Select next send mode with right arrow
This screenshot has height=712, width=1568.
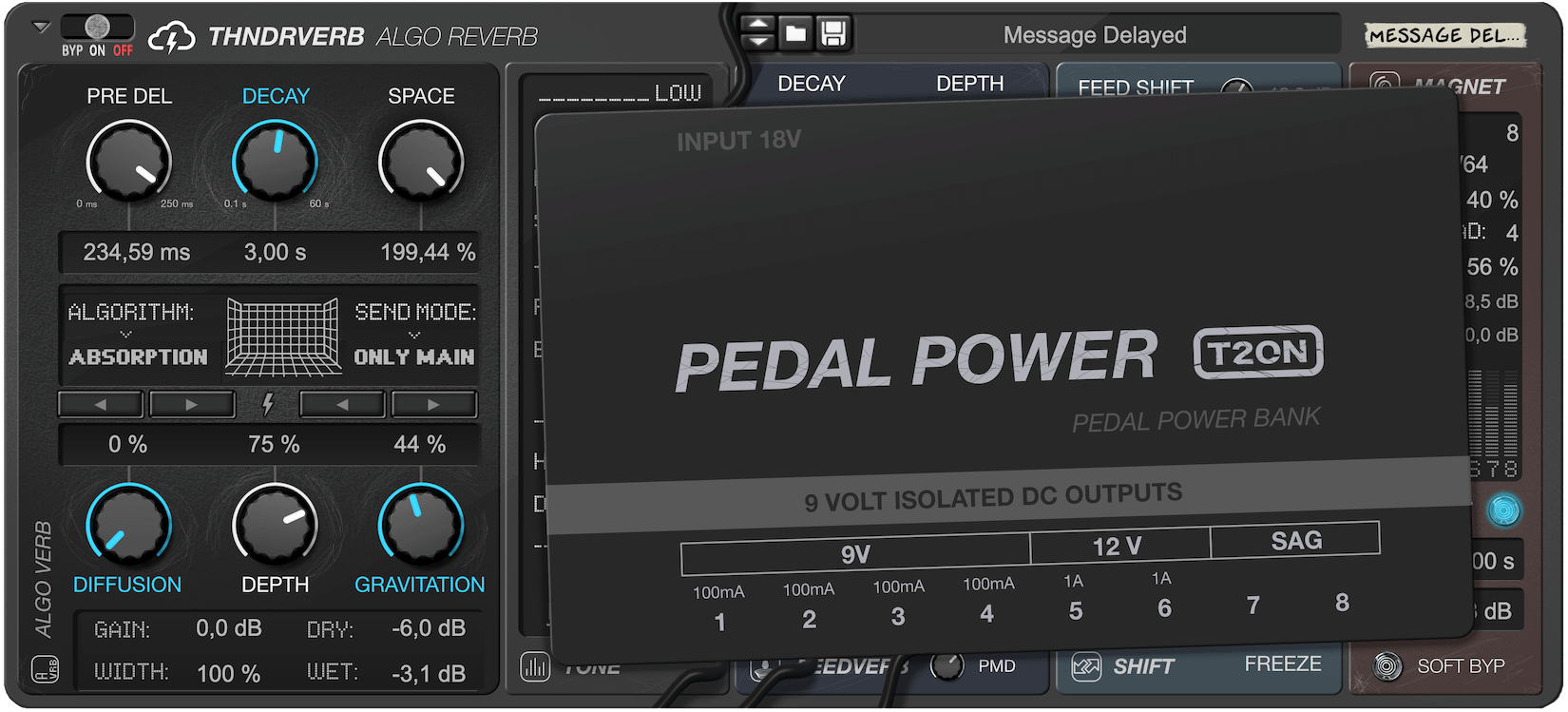pyautogui.click(x=434, y=404)
